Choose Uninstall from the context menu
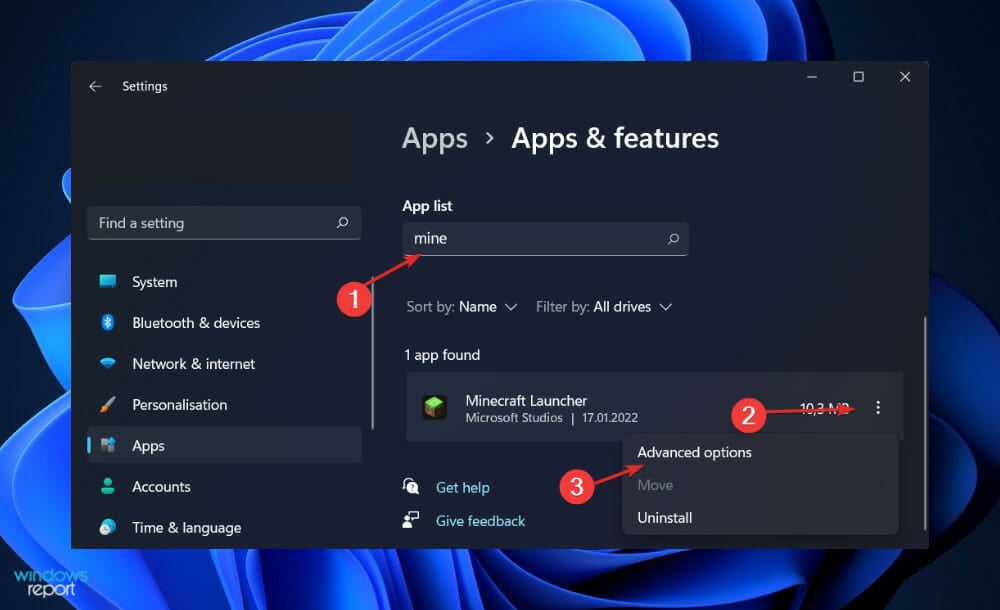The height and width of the screenshot is (610, 1000). click(x=665, y=517)
